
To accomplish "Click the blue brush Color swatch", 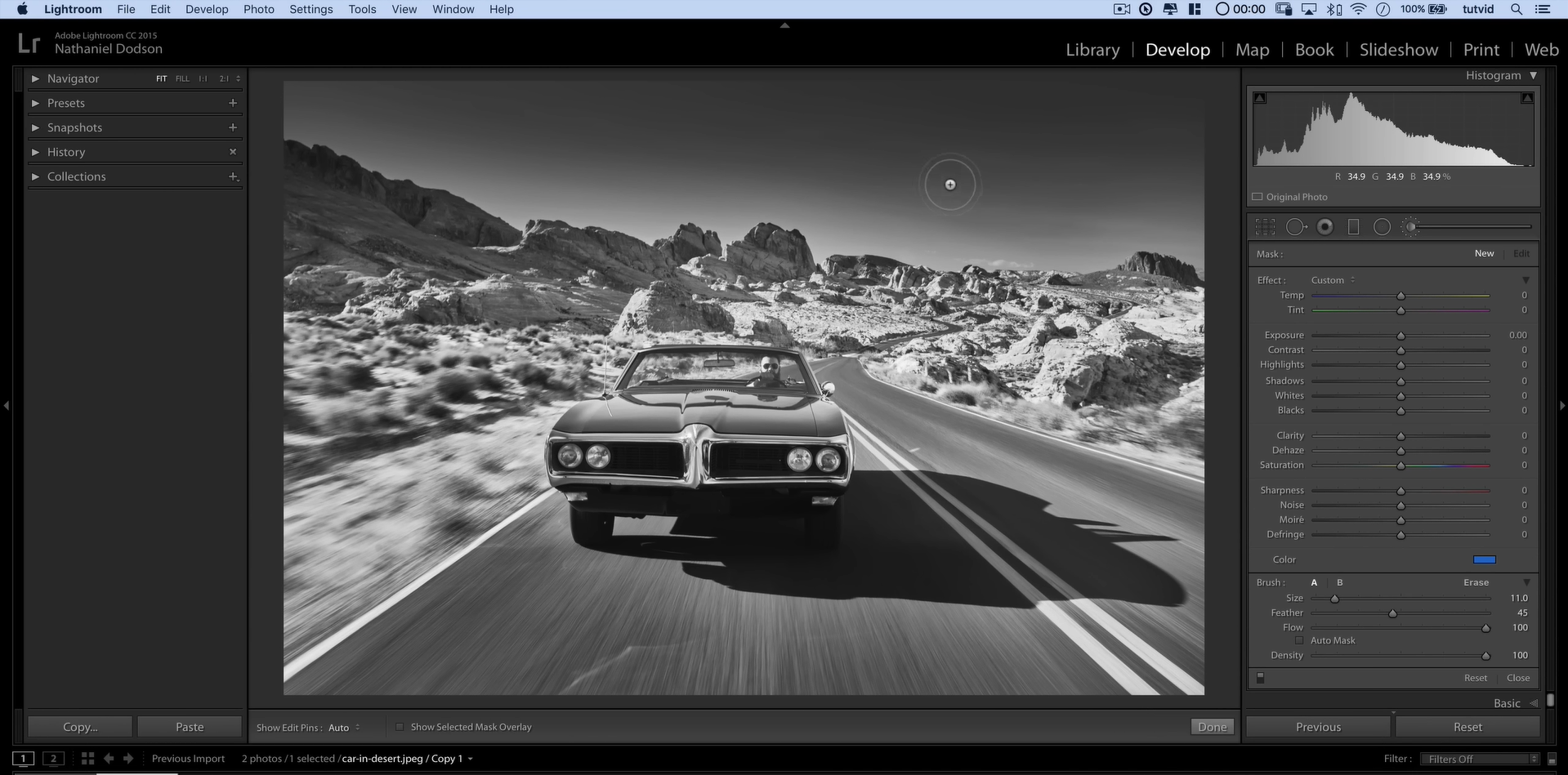I will point(1485,559).
